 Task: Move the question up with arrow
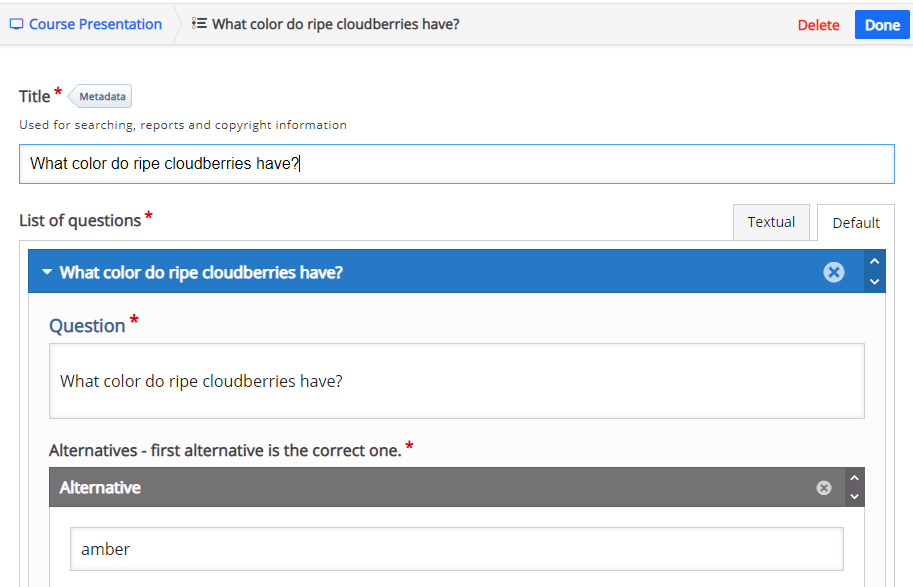point(874,261)
